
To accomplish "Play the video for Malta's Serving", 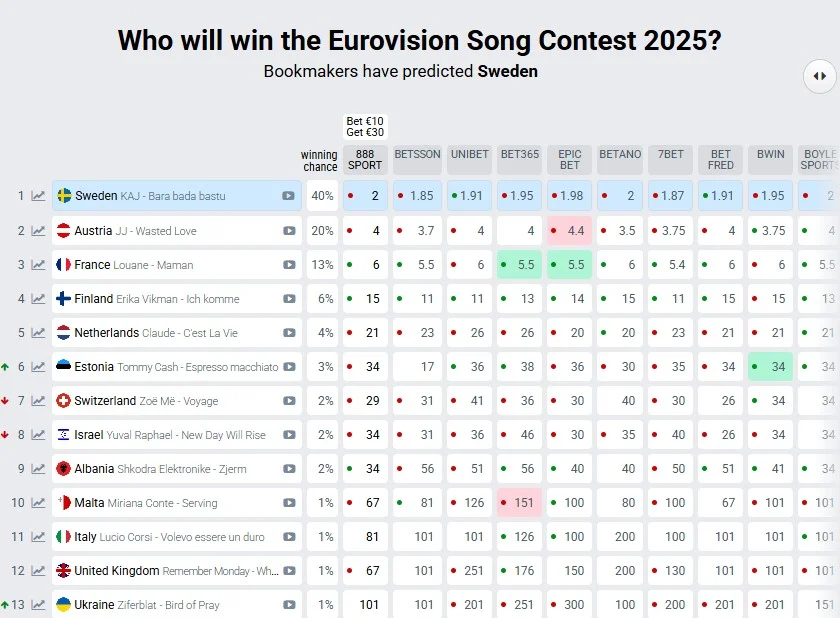I will click(288, 503).
